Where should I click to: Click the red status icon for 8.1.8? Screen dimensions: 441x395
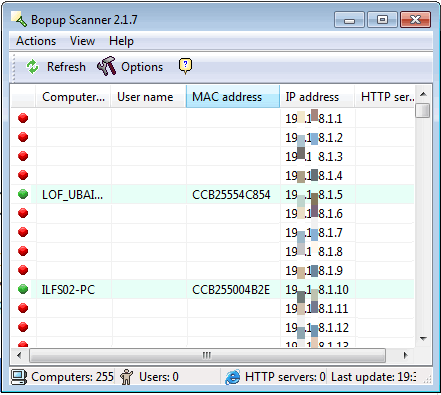pos(23,251)
